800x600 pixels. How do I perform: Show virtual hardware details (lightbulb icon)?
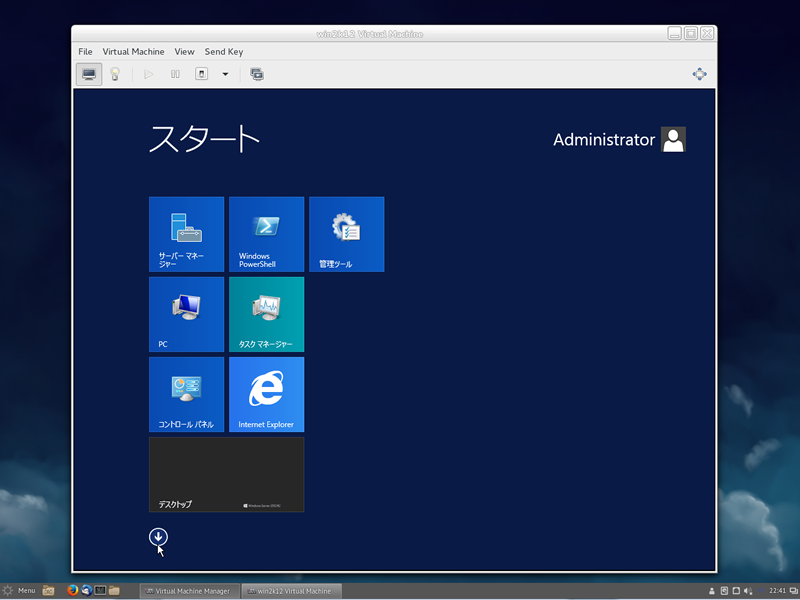pos(115,74)
